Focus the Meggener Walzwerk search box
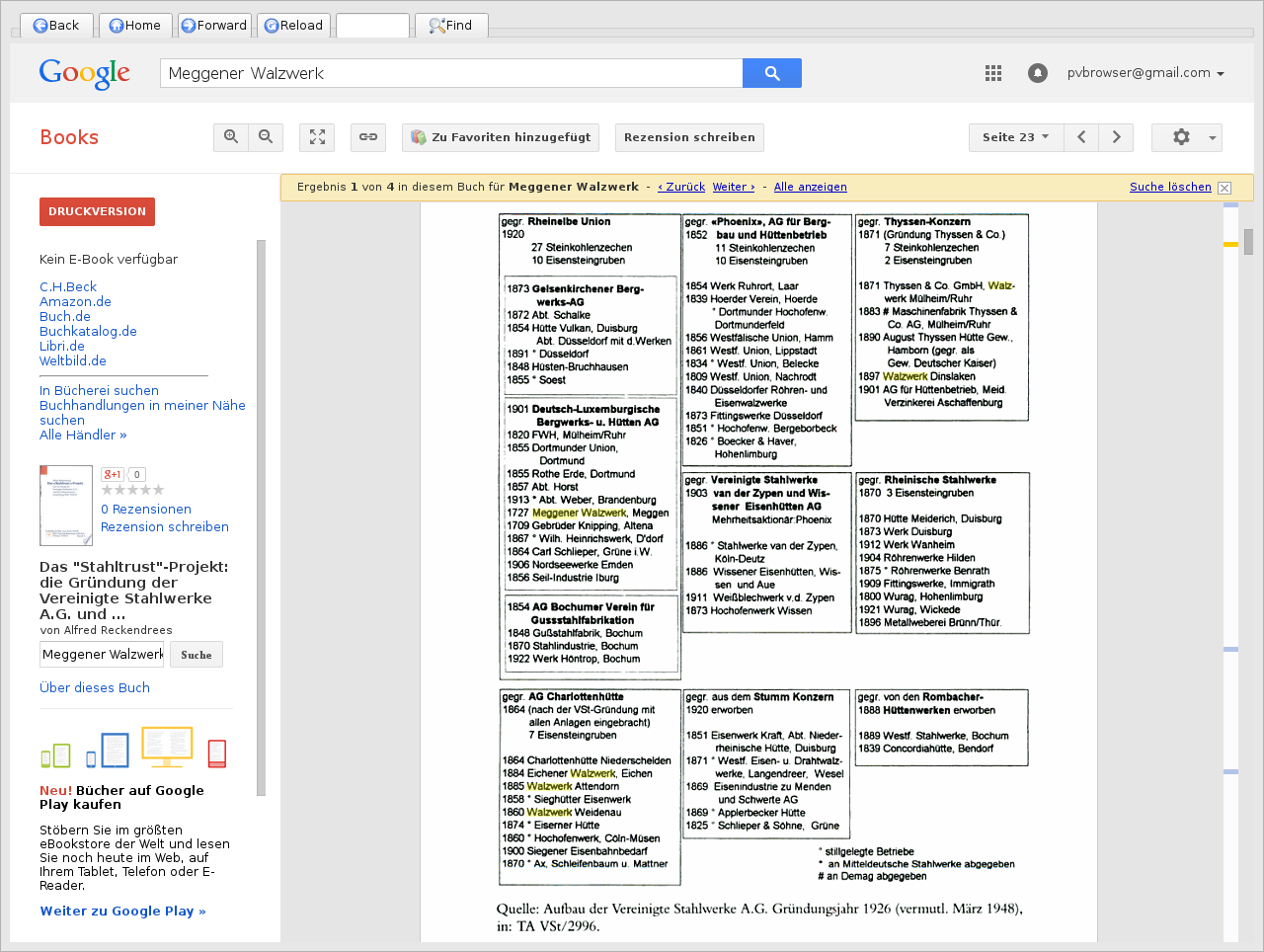The image size is (1264, 952). tap(451, 73)
